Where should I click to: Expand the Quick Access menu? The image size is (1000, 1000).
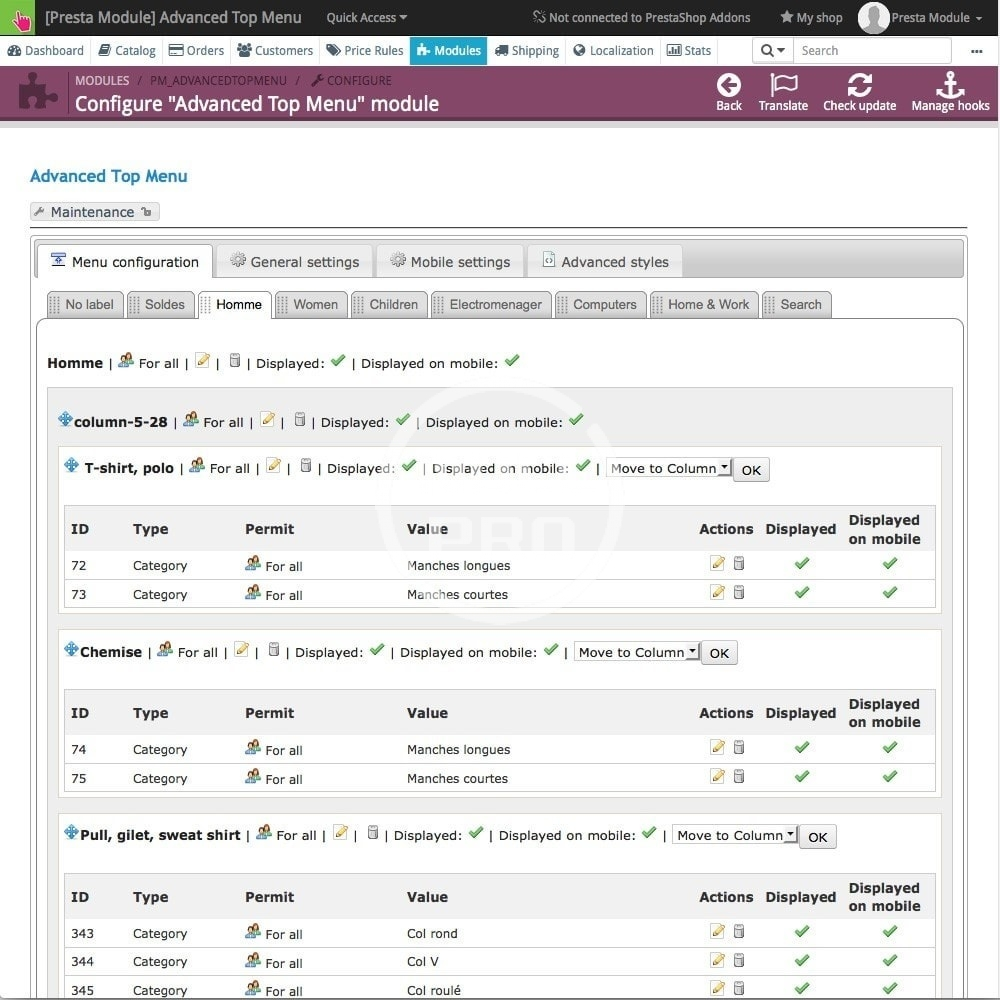pyautogui.click(x=366, y=17)
